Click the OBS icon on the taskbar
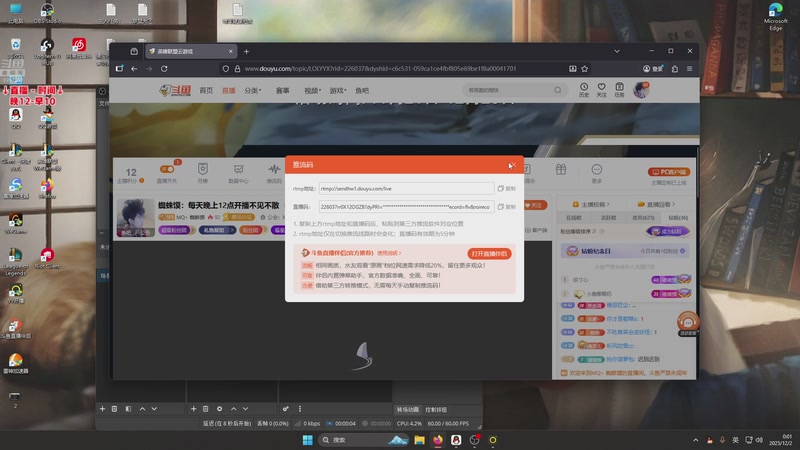The height and width of the screenshot is (450, 800). (474, 440)
